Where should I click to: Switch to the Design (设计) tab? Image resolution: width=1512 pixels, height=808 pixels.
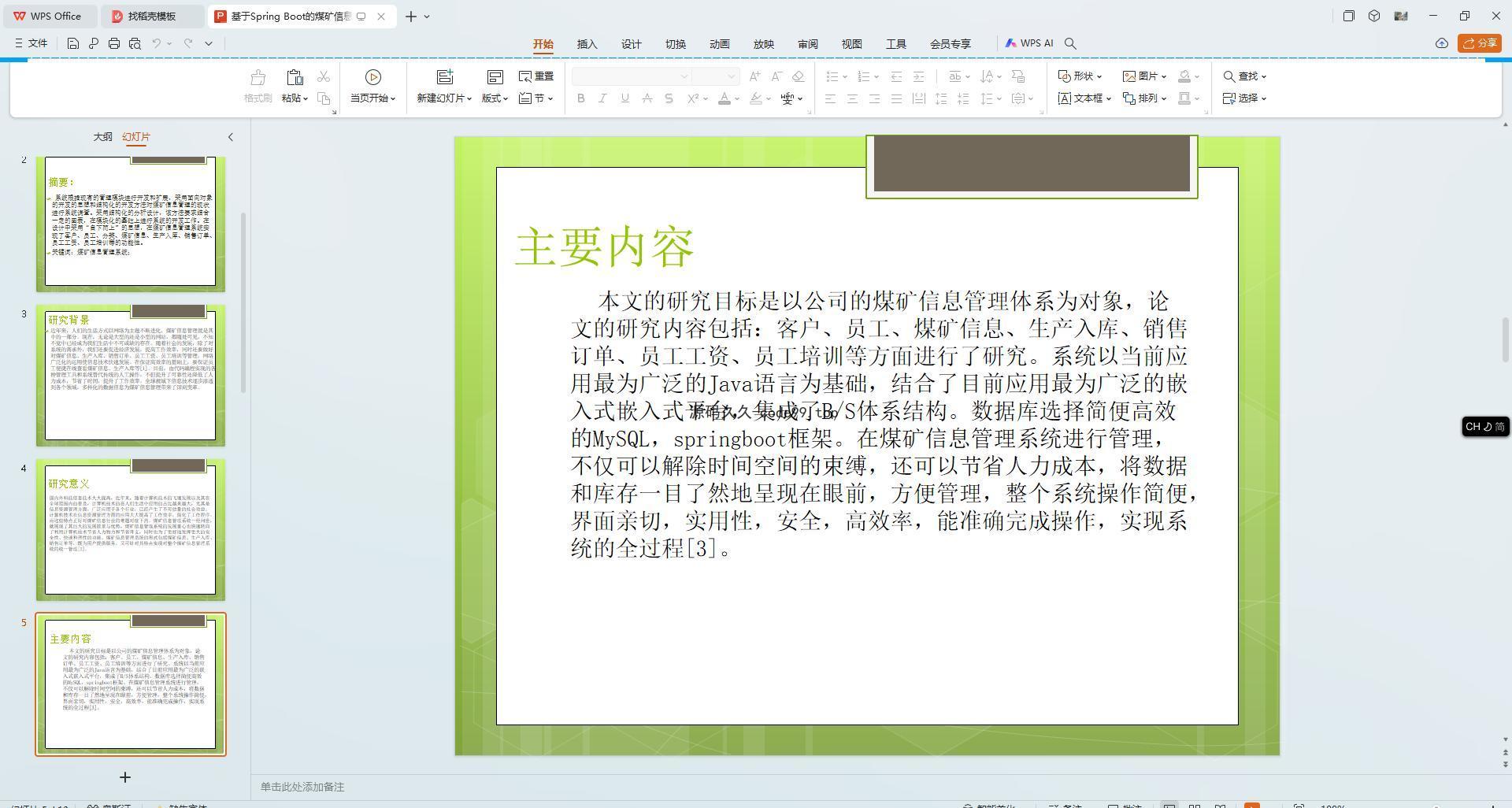click(x=632, y=44)
